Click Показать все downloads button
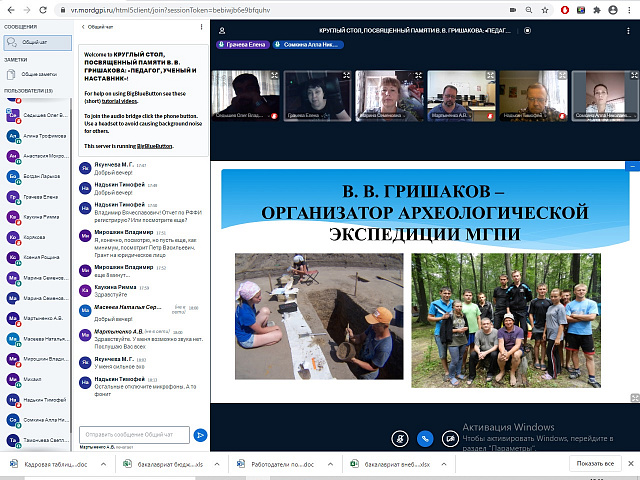Image resolution: width=640 pixels, height=480 pixels. 595,464
